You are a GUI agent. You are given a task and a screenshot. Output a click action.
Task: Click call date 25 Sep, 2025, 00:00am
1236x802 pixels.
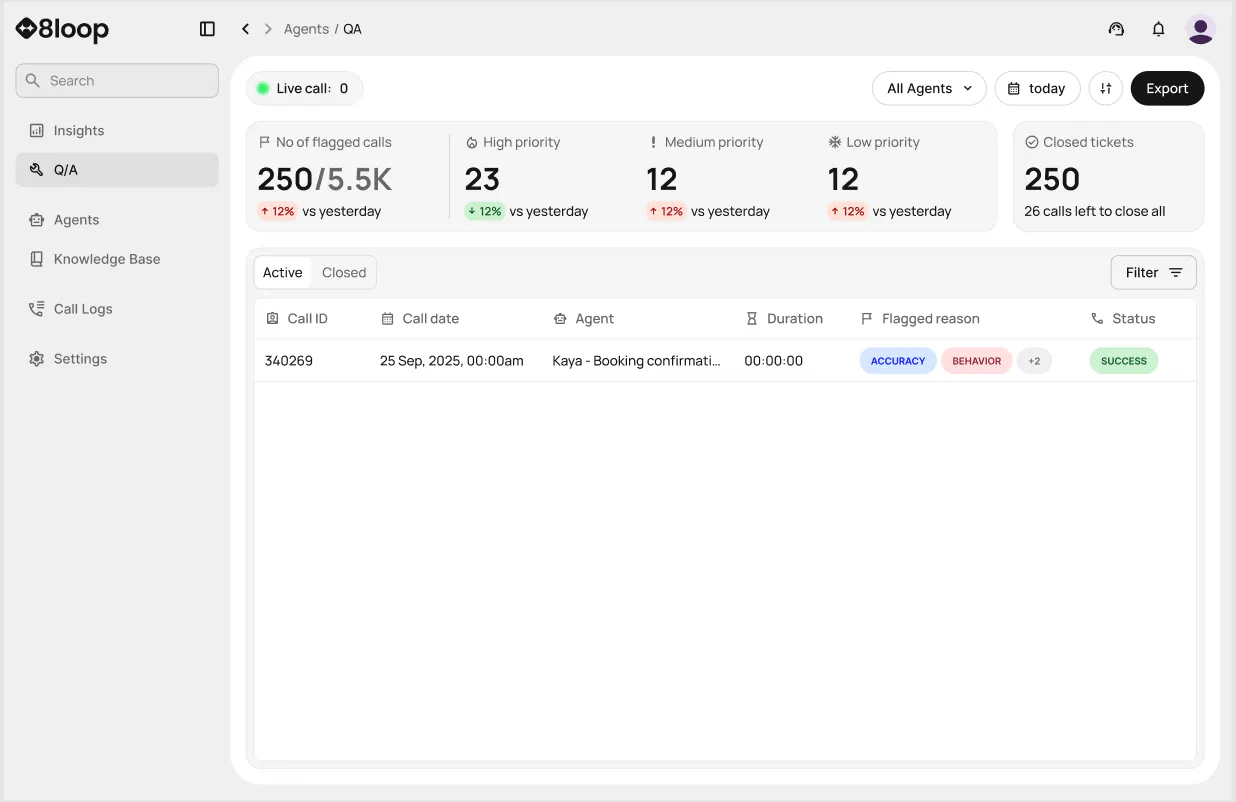452,360
